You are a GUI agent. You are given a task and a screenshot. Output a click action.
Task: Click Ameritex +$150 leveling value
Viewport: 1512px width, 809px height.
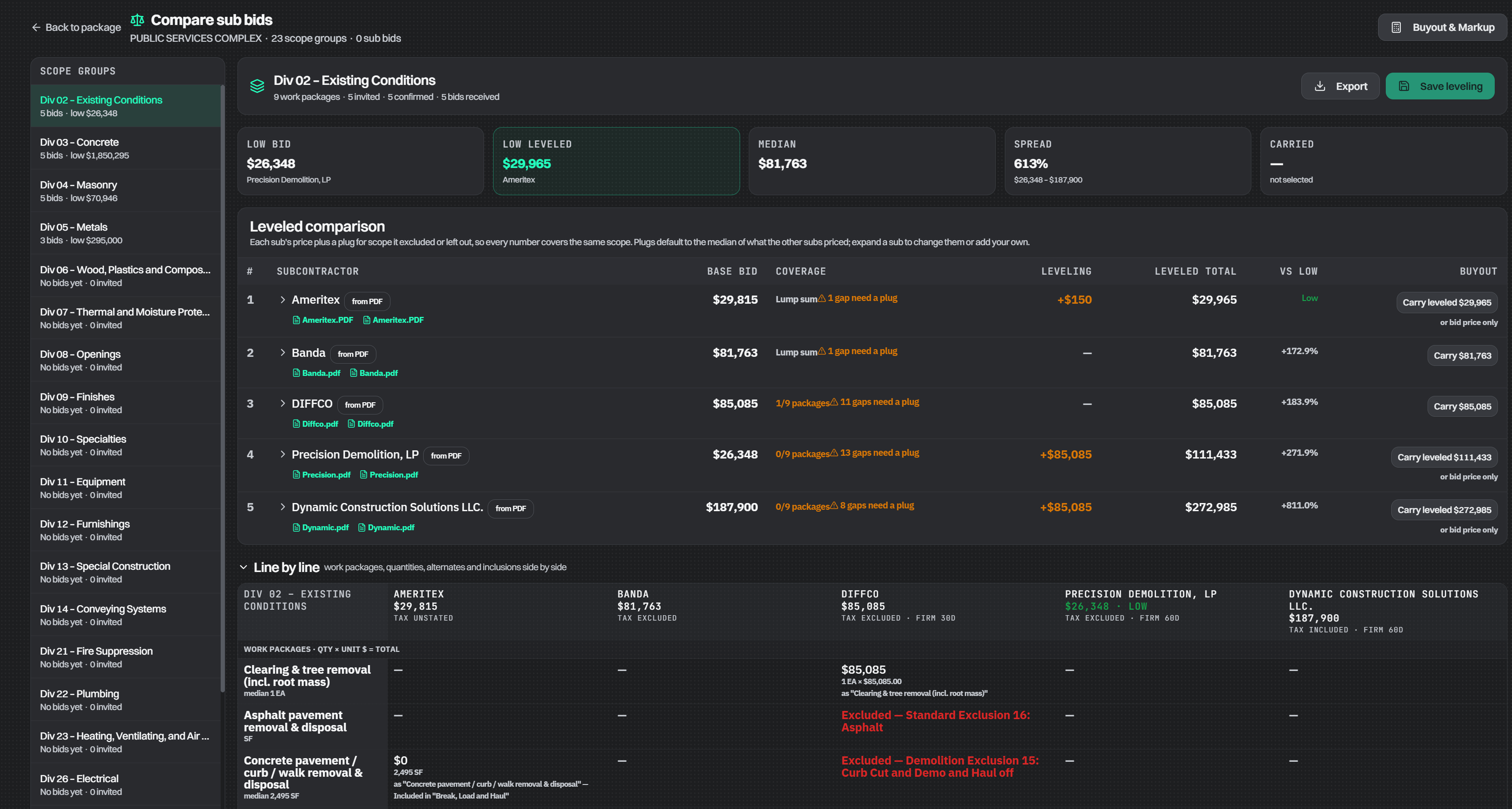tap(1074, 300)
